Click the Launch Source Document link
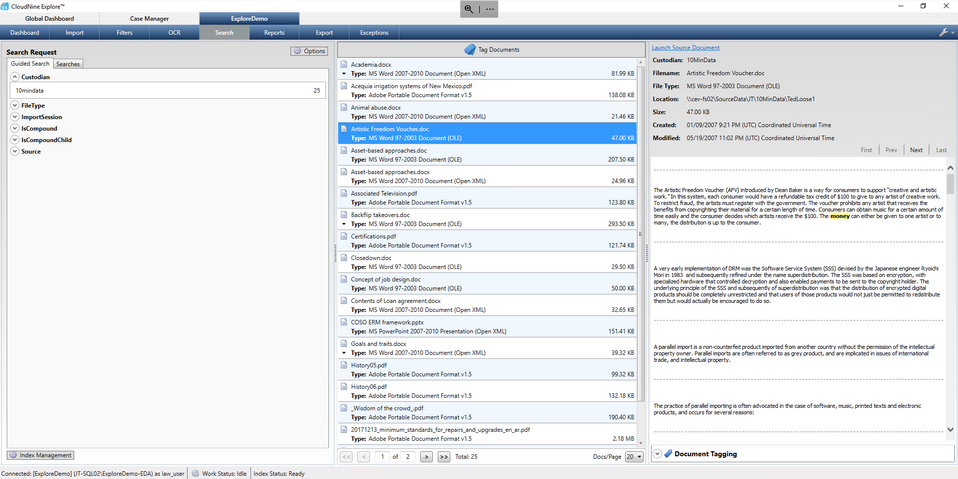 click(x=685, y=47)
